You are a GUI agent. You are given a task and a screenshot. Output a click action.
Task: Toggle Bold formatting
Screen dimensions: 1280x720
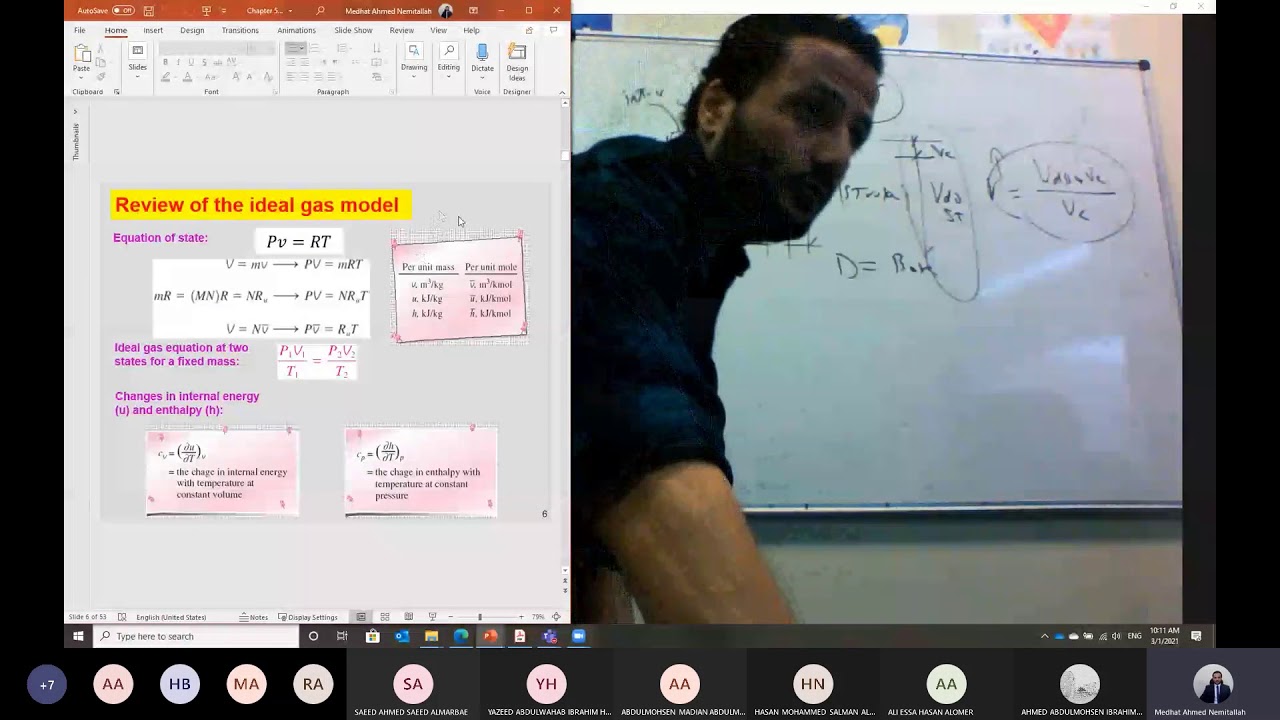click(x=165, y=62)
